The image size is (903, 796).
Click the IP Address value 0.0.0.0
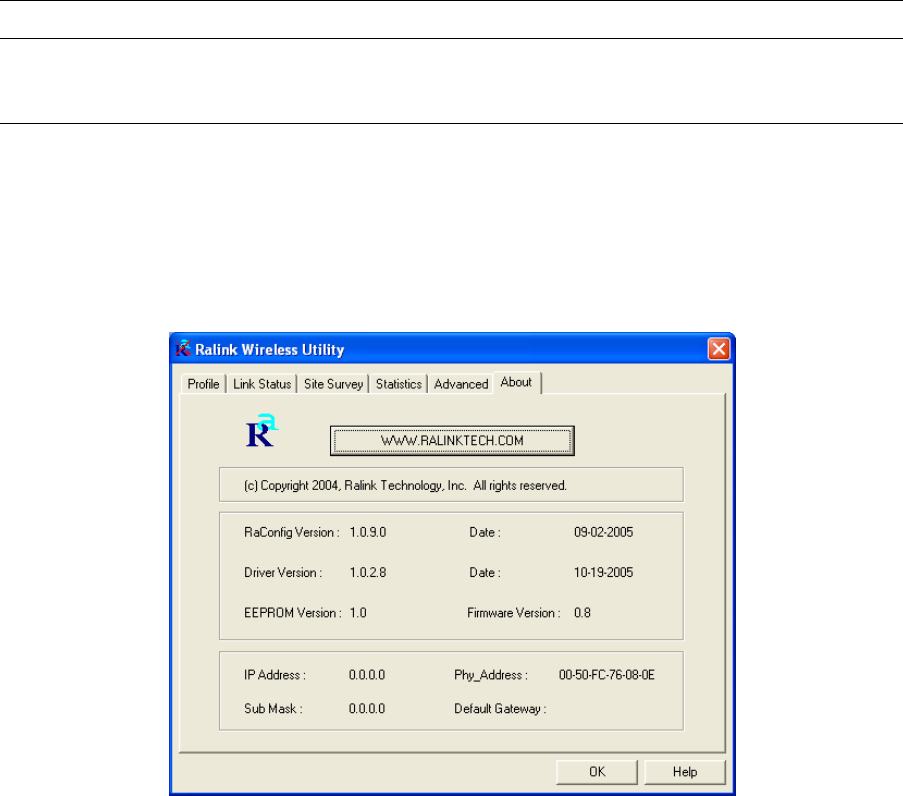coord(367,675)
